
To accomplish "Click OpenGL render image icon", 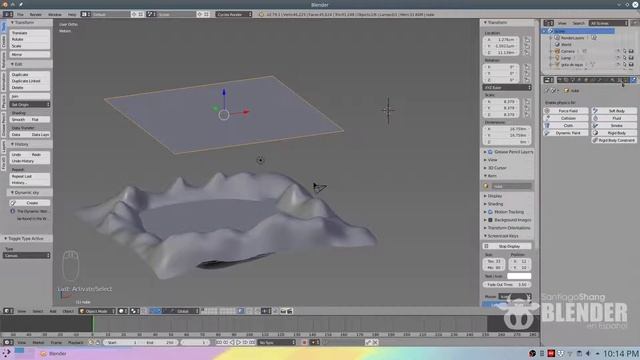I will click(x=283, y=311).
